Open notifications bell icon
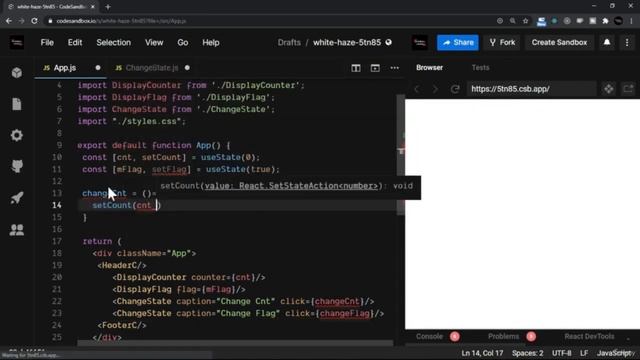640x360 pixels. [x=607, y=42]
